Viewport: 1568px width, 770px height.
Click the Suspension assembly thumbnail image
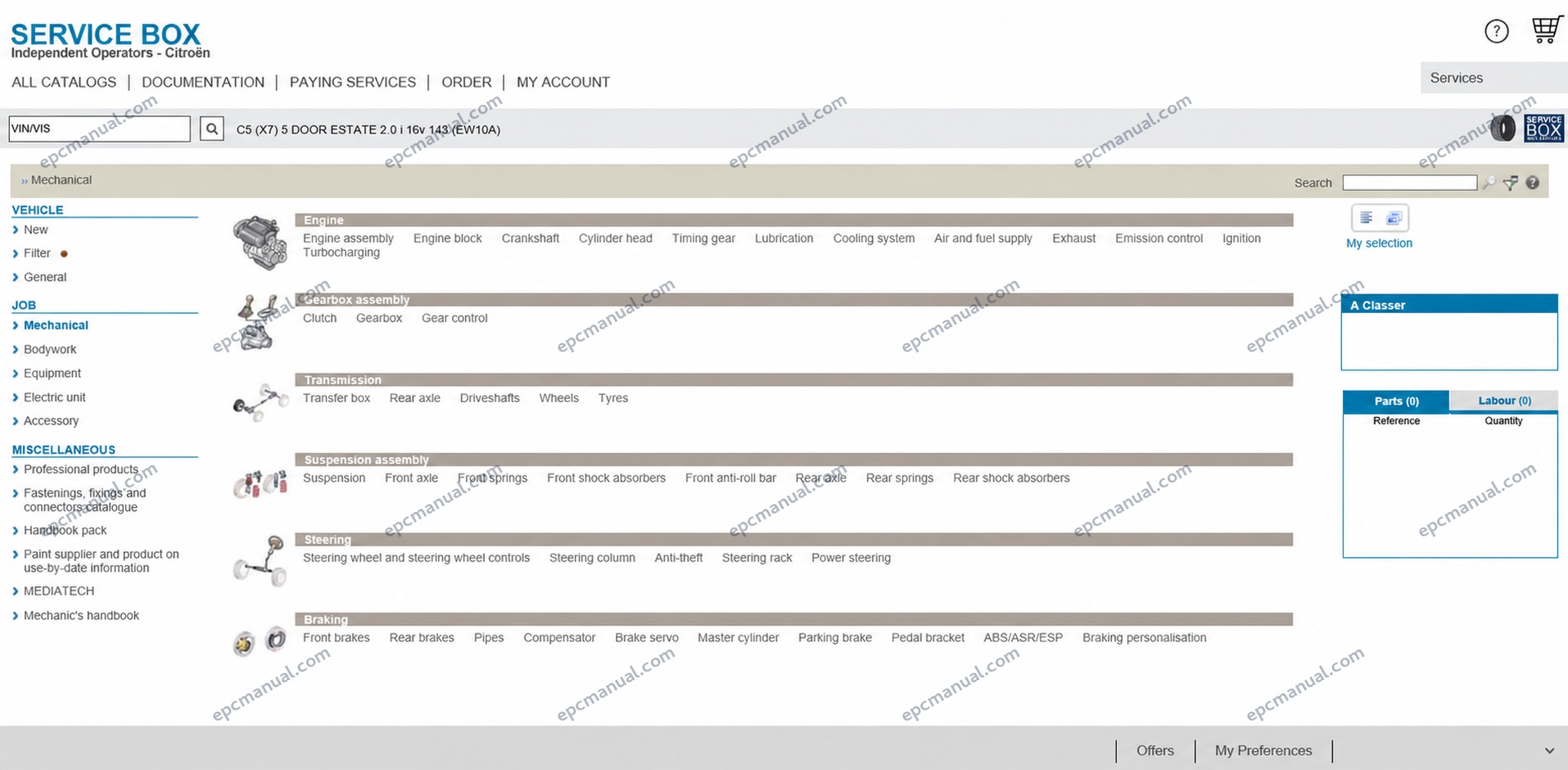coord(260,483)
